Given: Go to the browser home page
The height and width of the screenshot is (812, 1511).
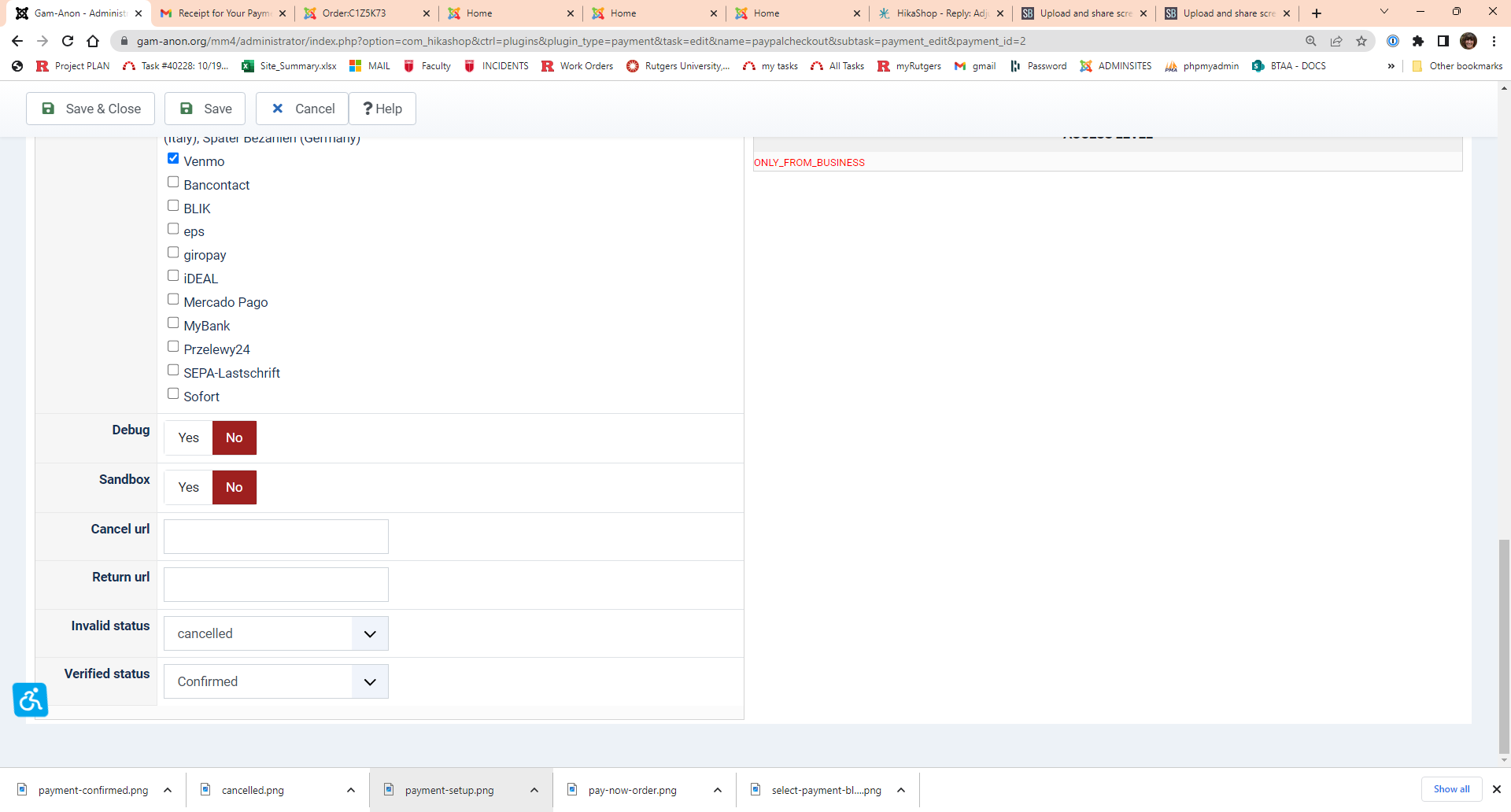Looking at the screenshot, I should [93, 41].
